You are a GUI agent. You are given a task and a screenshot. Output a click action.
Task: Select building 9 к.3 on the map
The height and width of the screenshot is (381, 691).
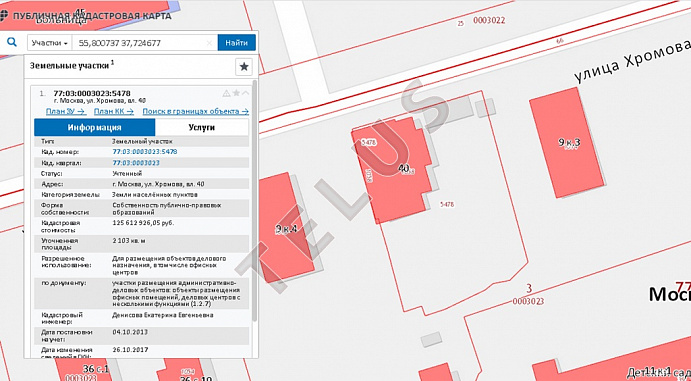[568, 142]
